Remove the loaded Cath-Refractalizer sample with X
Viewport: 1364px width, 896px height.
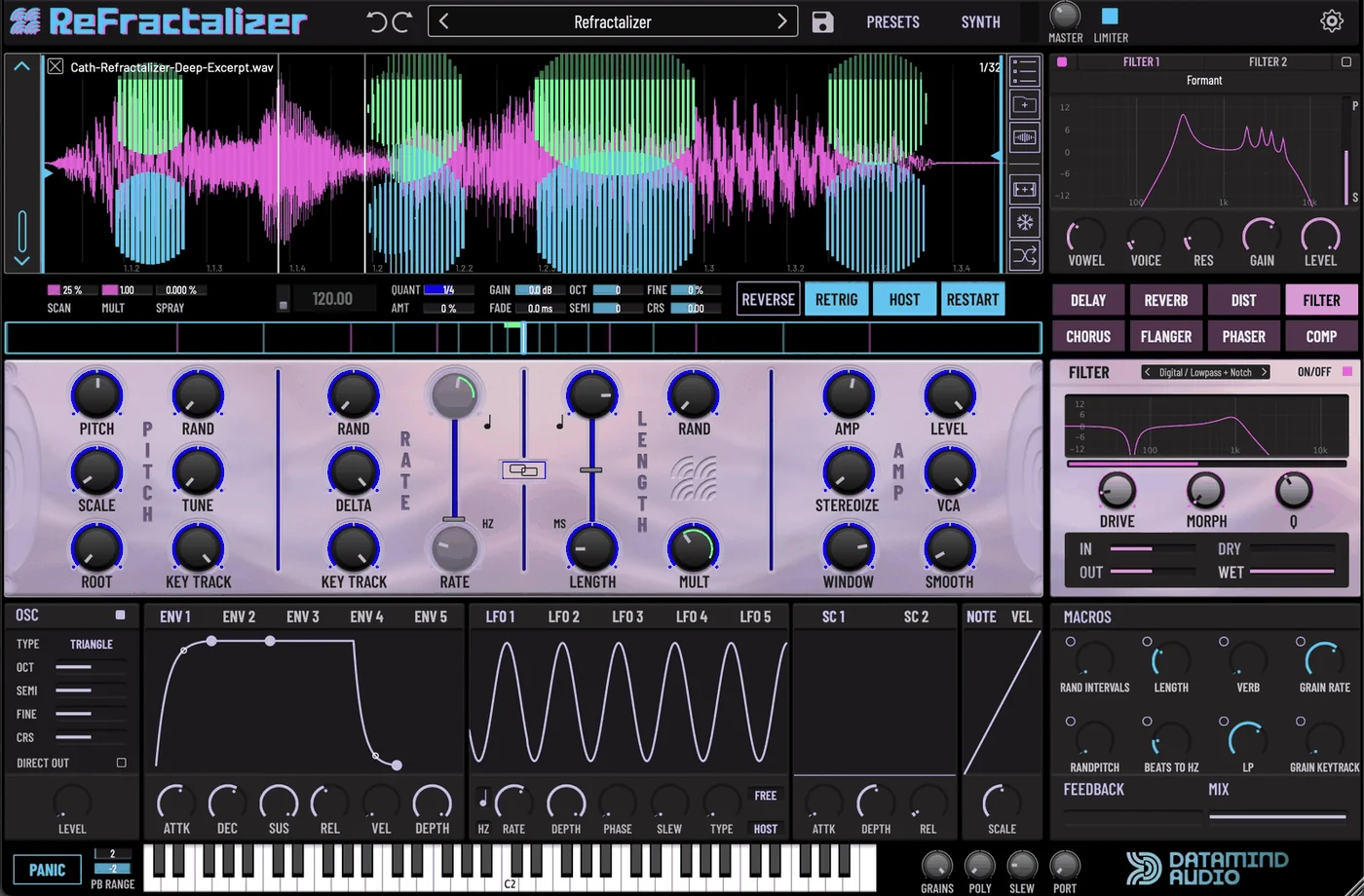(x=56, y=66)
